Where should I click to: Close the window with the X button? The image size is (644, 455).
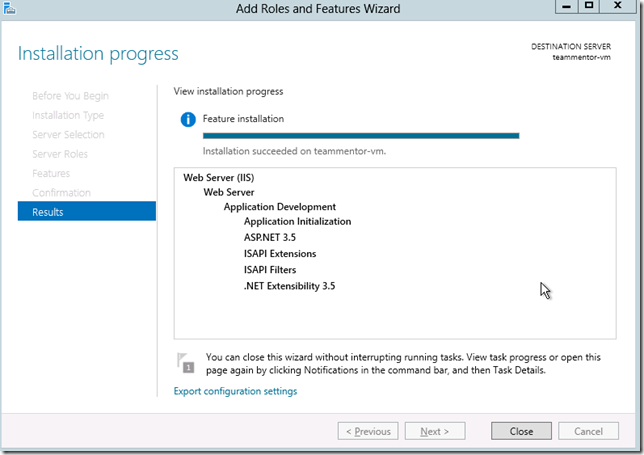618,6
